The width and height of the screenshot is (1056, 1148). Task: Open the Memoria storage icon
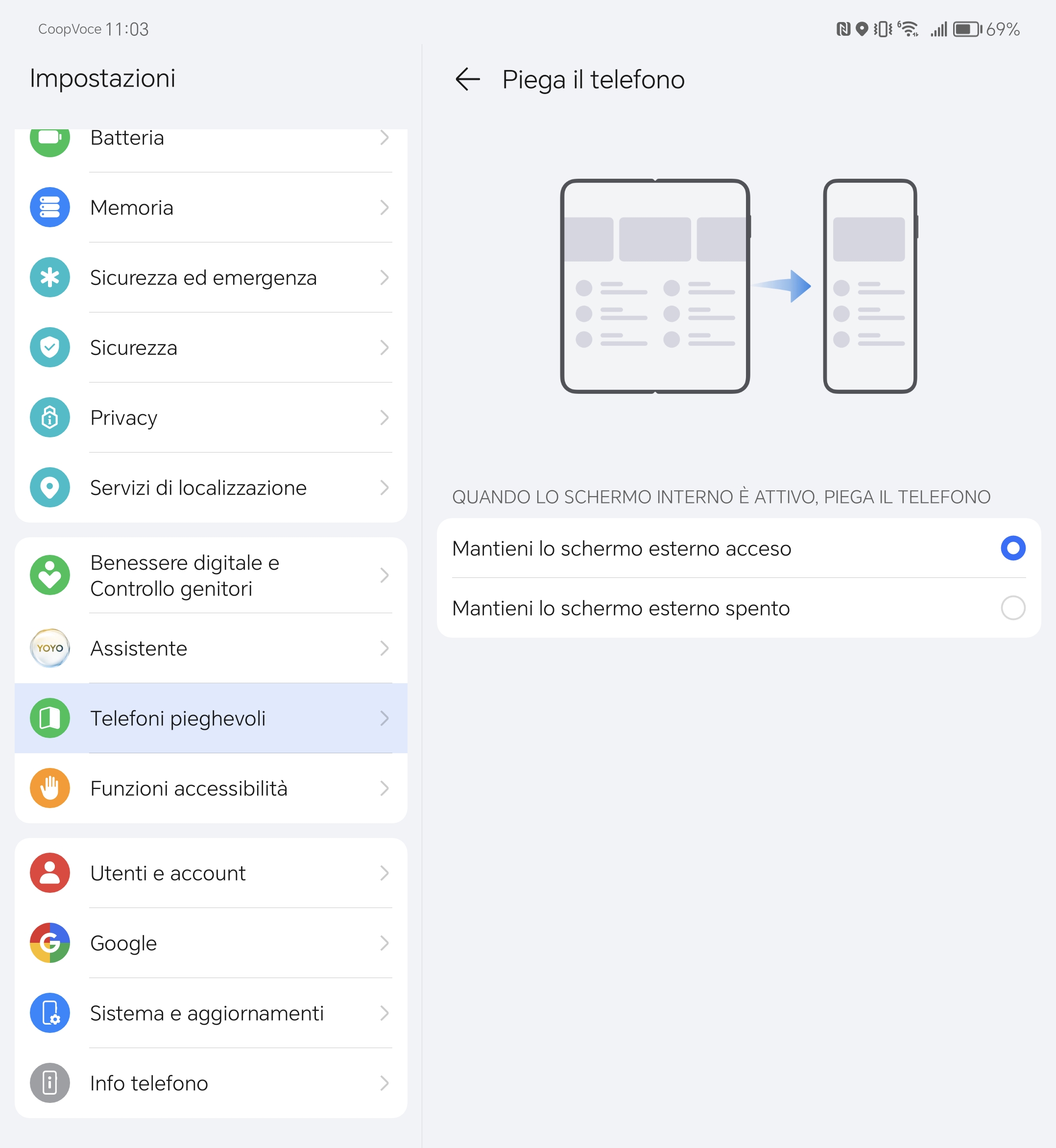50,208
